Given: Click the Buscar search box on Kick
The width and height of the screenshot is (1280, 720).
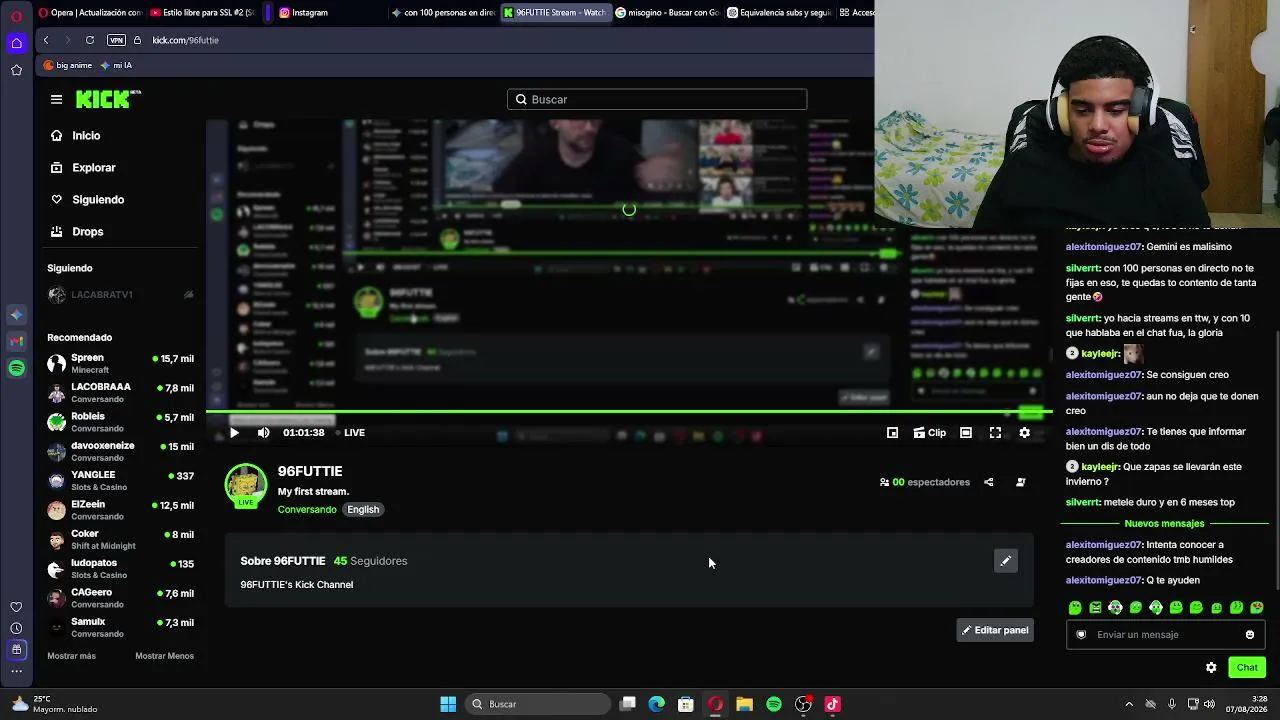Looking at the screenshot, I should pos(657,99).
